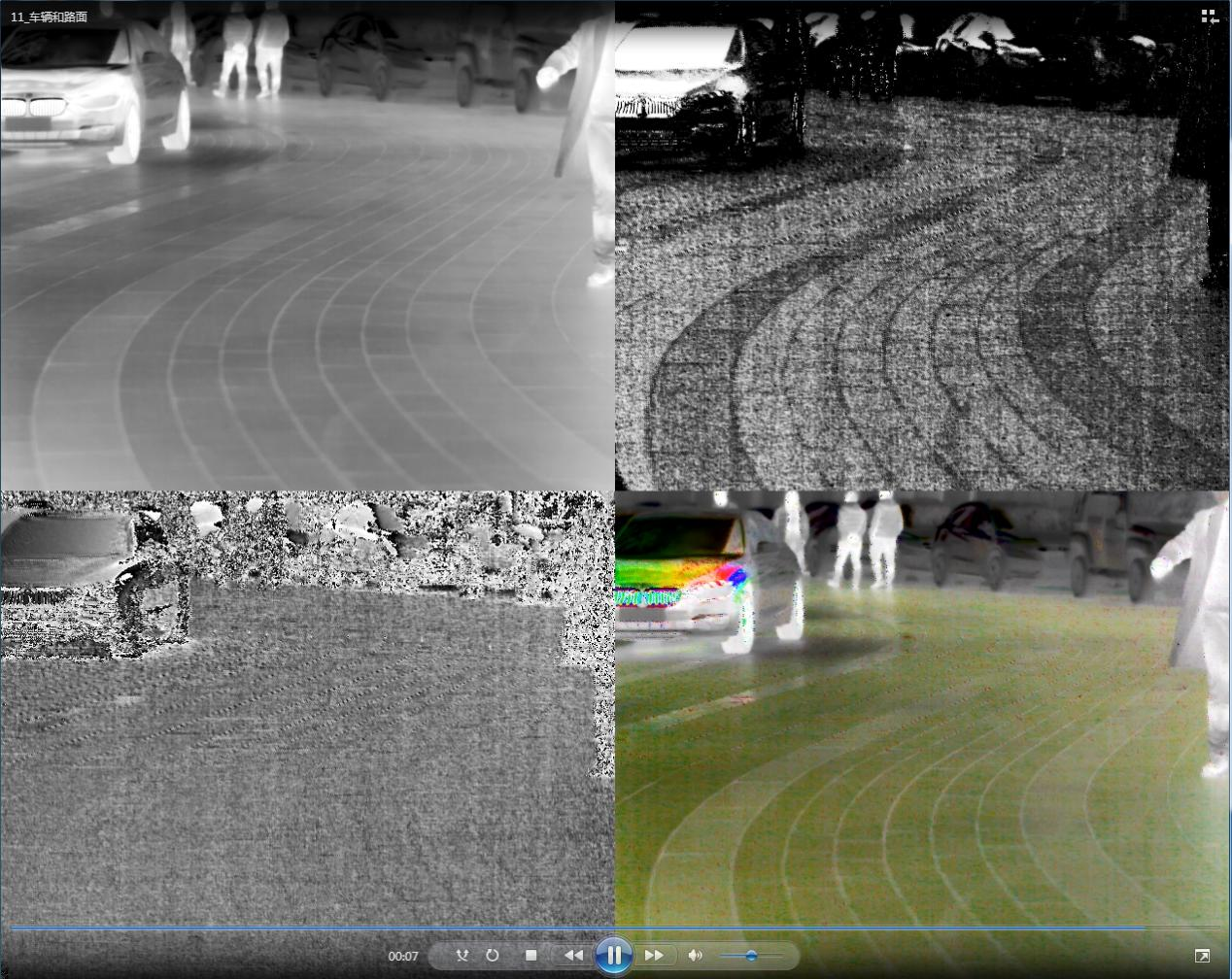The height and width of the screenshot is (979, 1232).
Task: Click the volume slider knob
Action: 751,956
